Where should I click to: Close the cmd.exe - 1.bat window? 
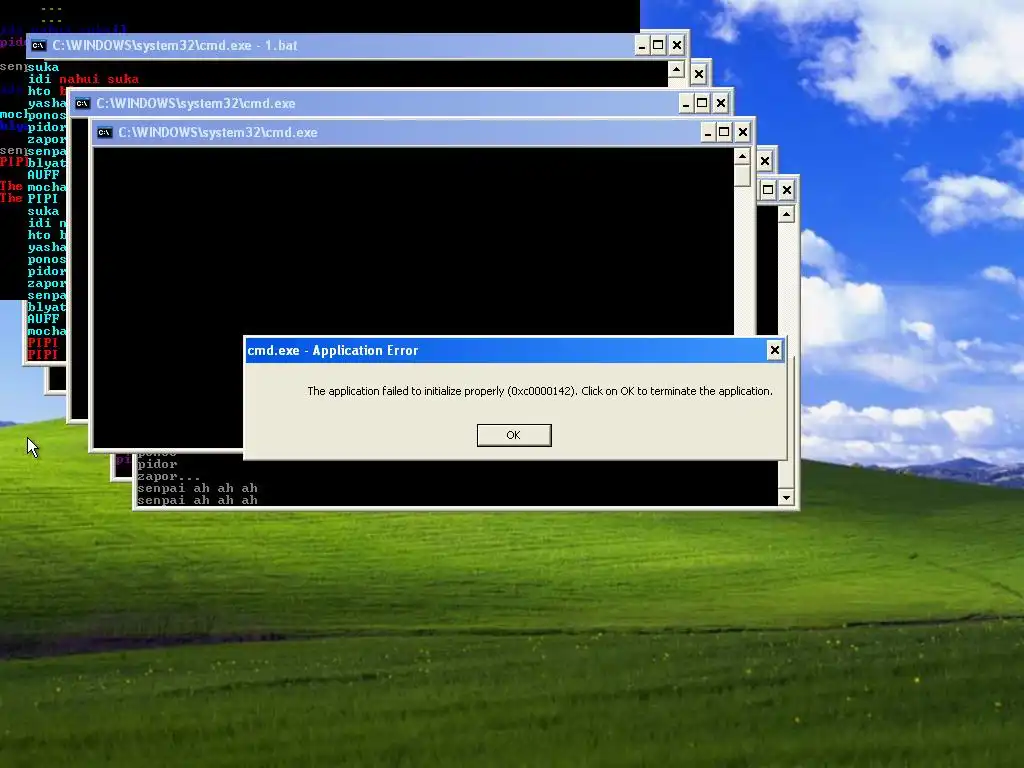coord(677,45)
